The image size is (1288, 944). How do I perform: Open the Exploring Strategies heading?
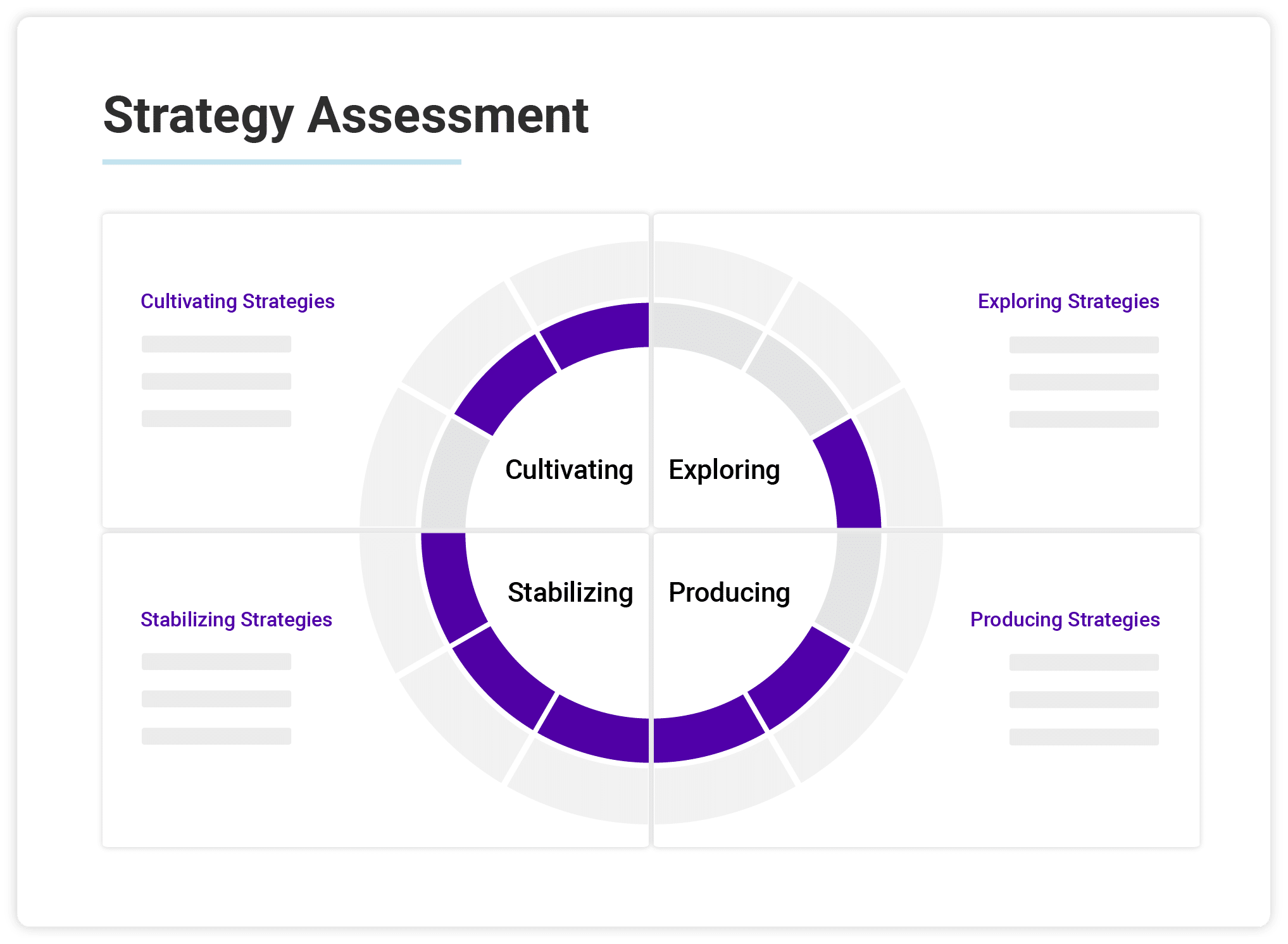1068,301
